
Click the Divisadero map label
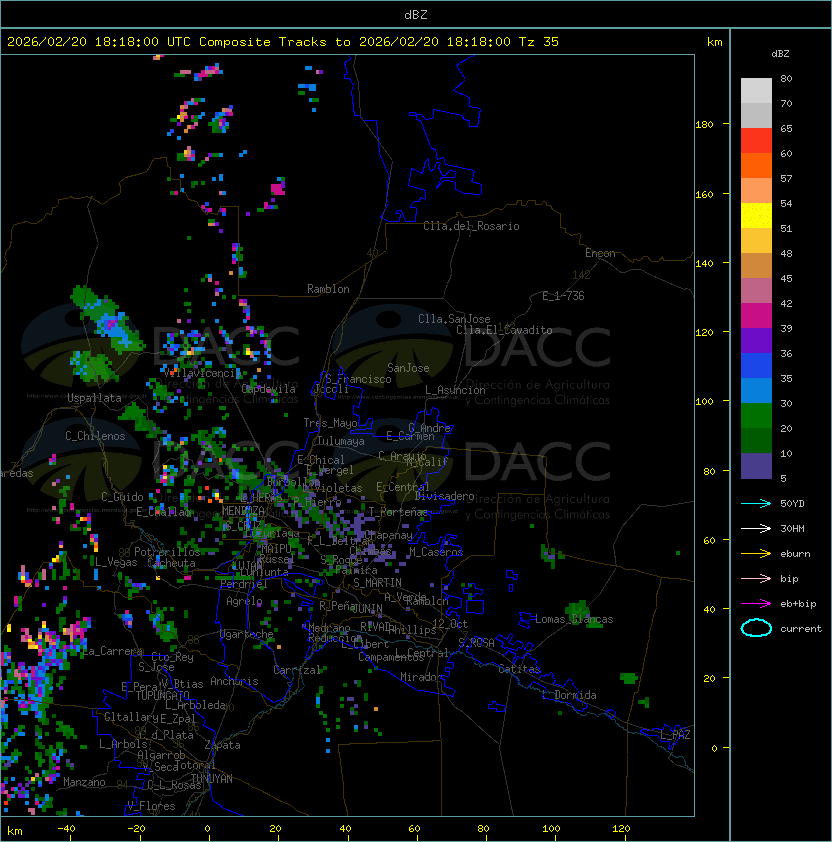444,496
